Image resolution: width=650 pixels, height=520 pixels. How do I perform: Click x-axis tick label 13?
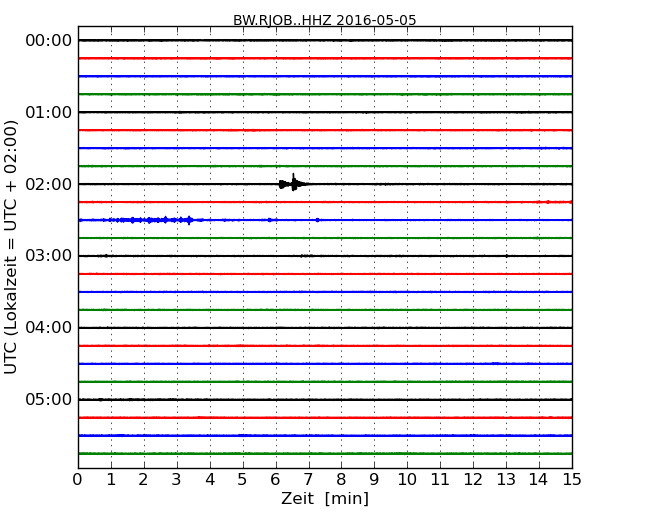[506, 480]
